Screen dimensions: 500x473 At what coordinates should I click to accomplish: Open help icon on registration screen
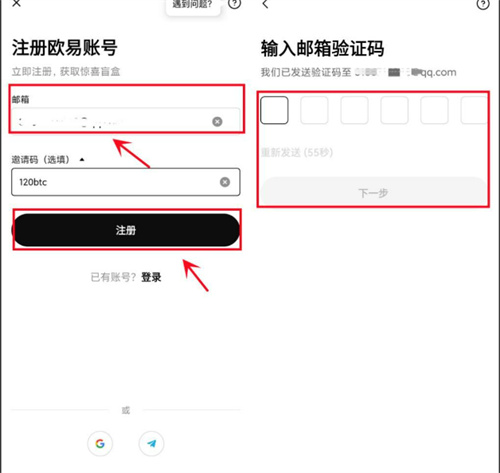[234, 3]
